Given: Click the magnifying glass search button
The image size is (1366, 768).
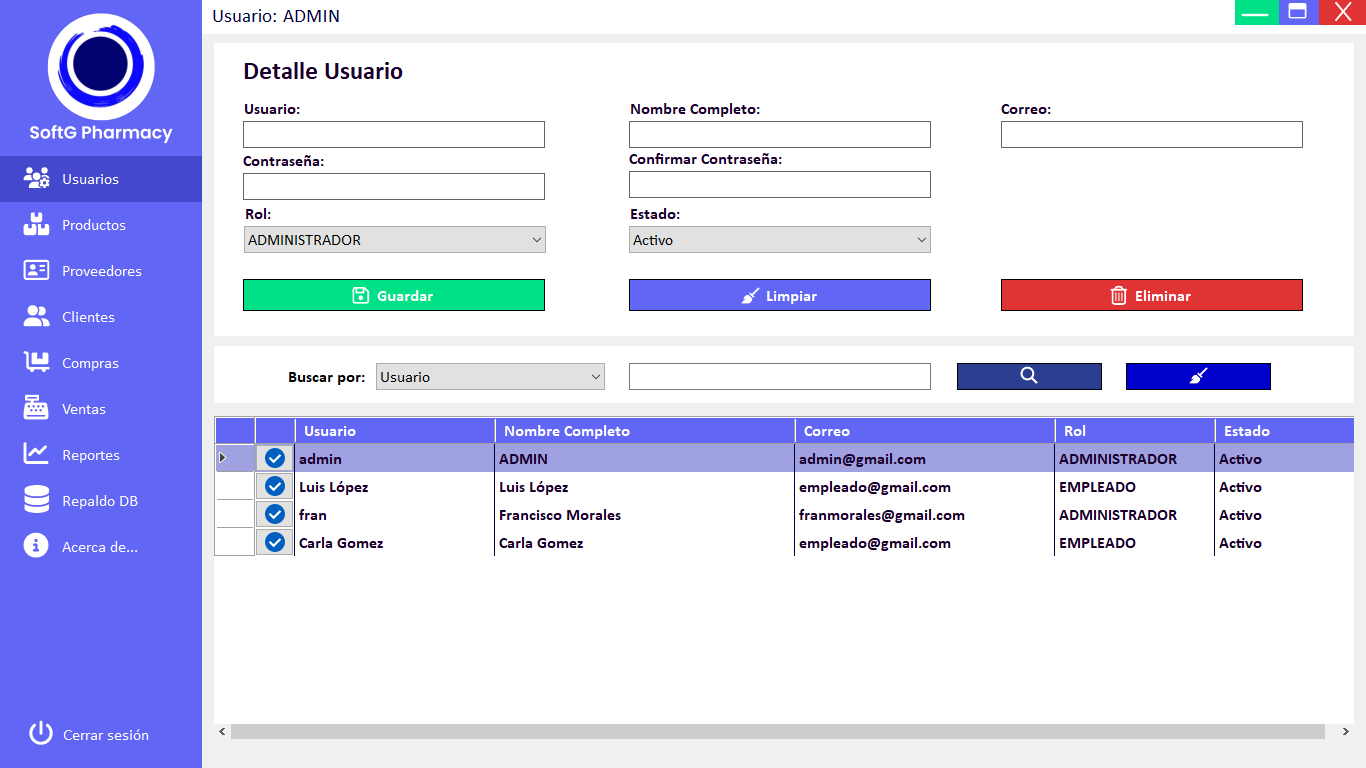Looking at the screenshot, I should [1029, 376].
